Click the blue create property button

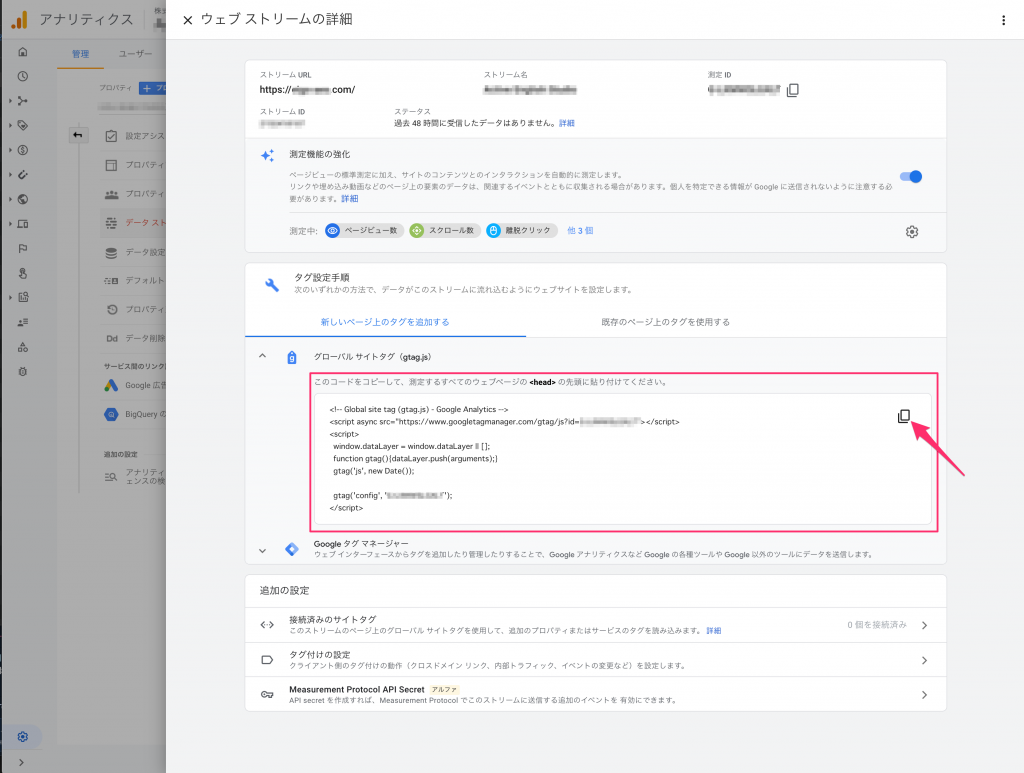pyautogui.click(x=153, y=88)
